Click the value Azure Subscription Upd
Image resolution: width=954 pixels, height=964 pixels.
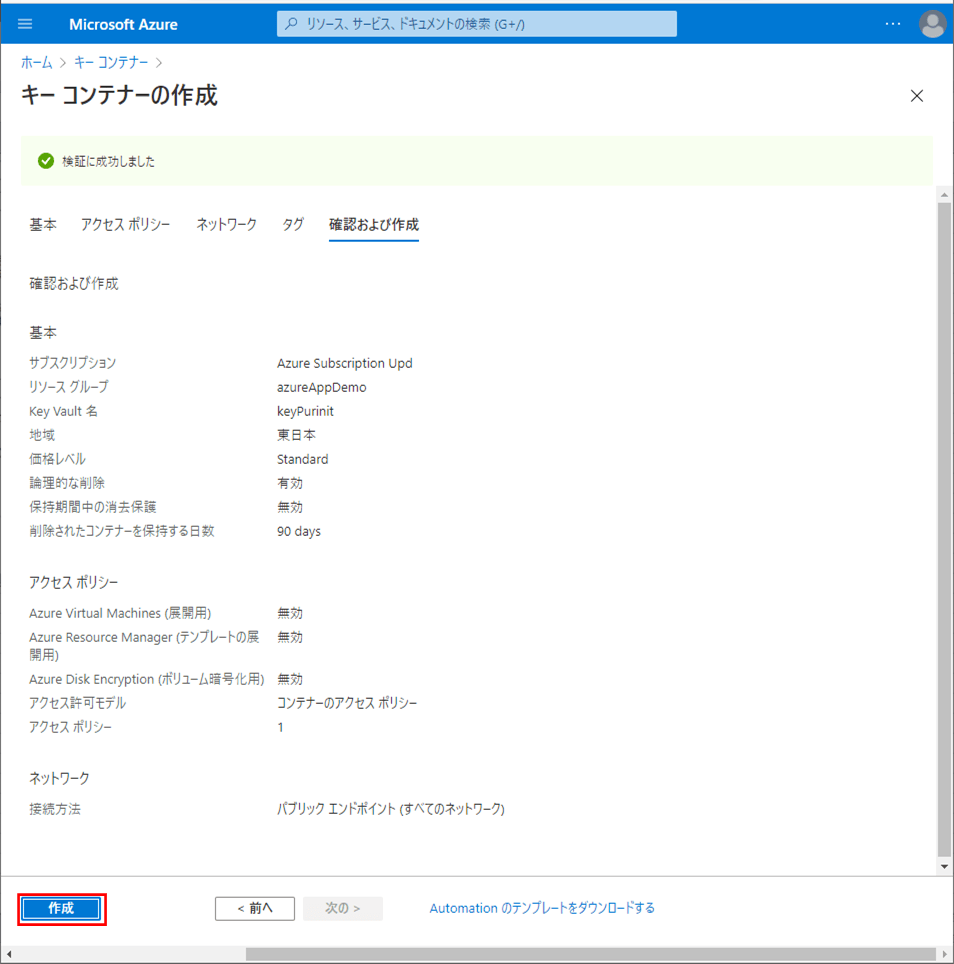(x=344, y=363)
